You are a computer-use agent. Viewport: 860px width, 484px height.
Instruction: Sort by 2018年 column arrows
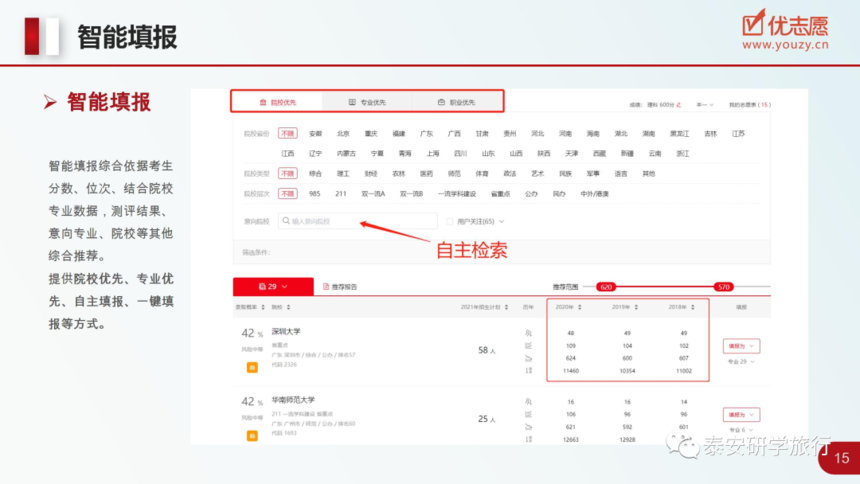pyautogui.click(x=693, y=307)
